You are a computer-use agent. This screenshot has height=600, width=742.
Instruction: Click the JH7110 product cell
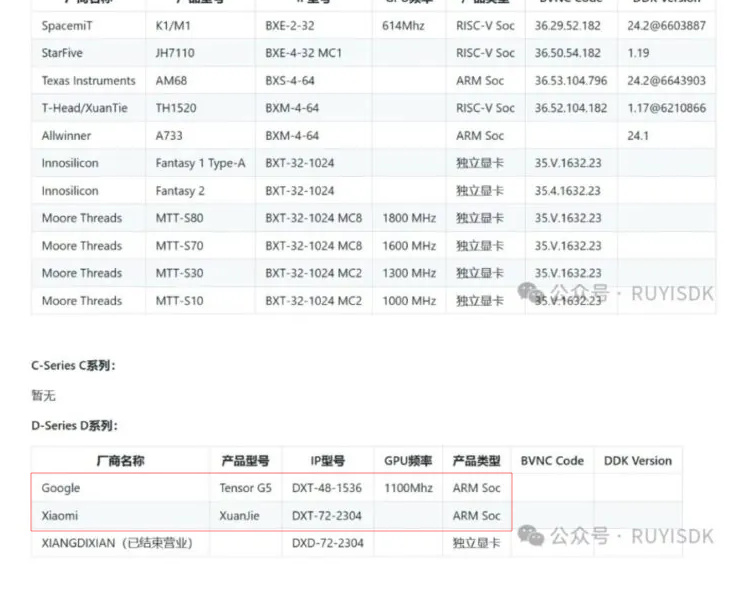[x=175, y=53]
